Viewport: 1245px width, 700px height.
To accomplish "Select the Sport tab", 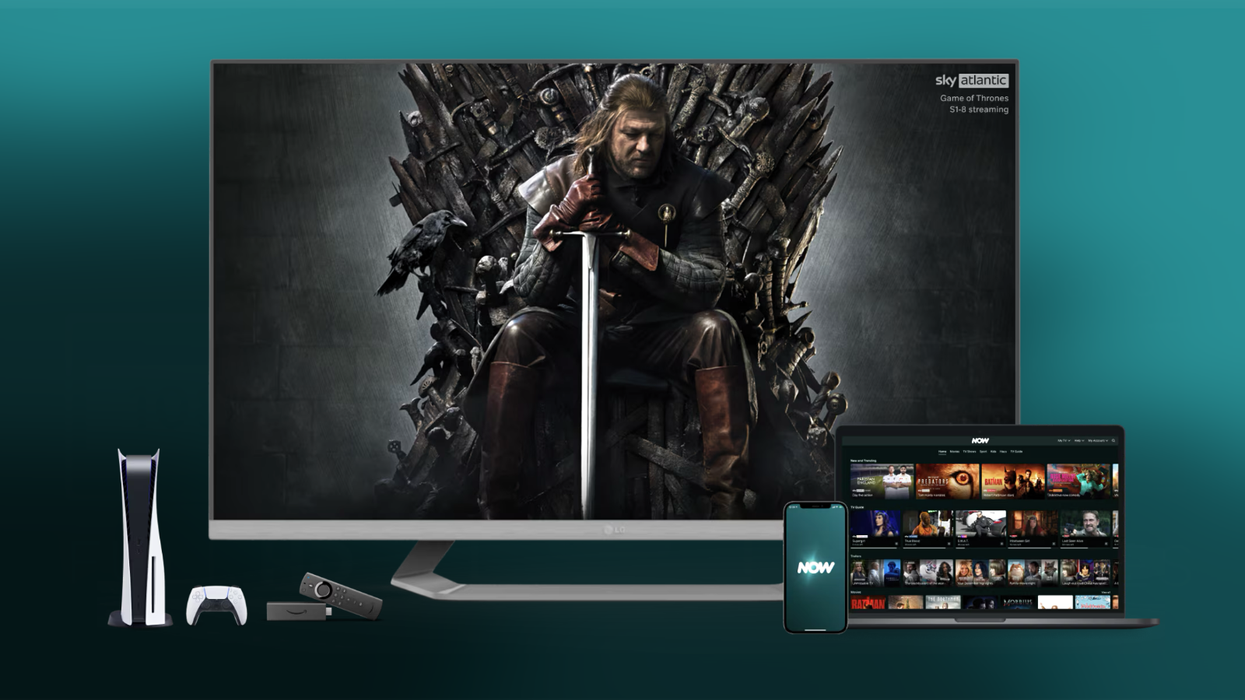I will coord(983,452).
